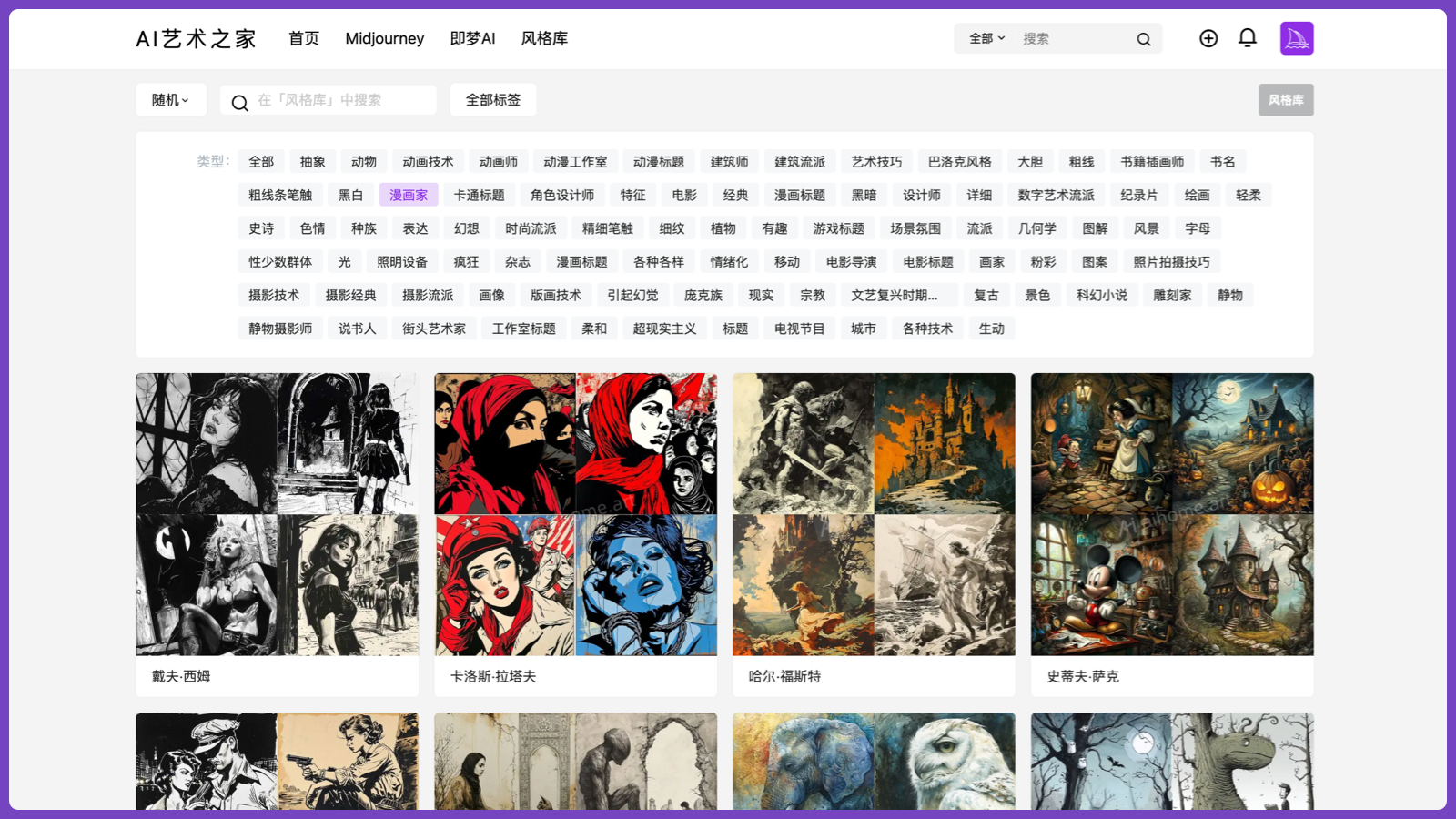
Task: Select the 史诗 tag
Action: [261, 228]
